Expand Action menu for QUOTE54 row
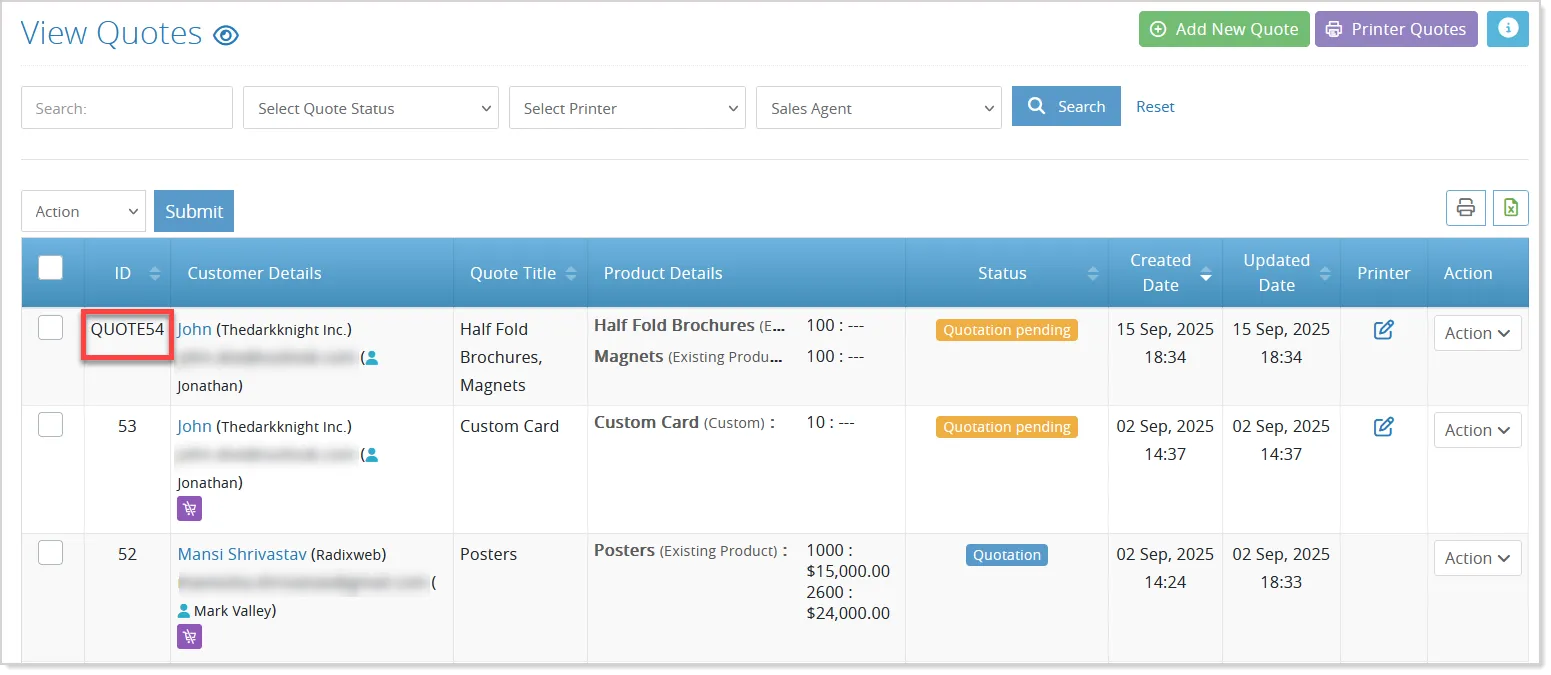The height and width of the screenshot is (675, 1551). tap(1477, 333)
